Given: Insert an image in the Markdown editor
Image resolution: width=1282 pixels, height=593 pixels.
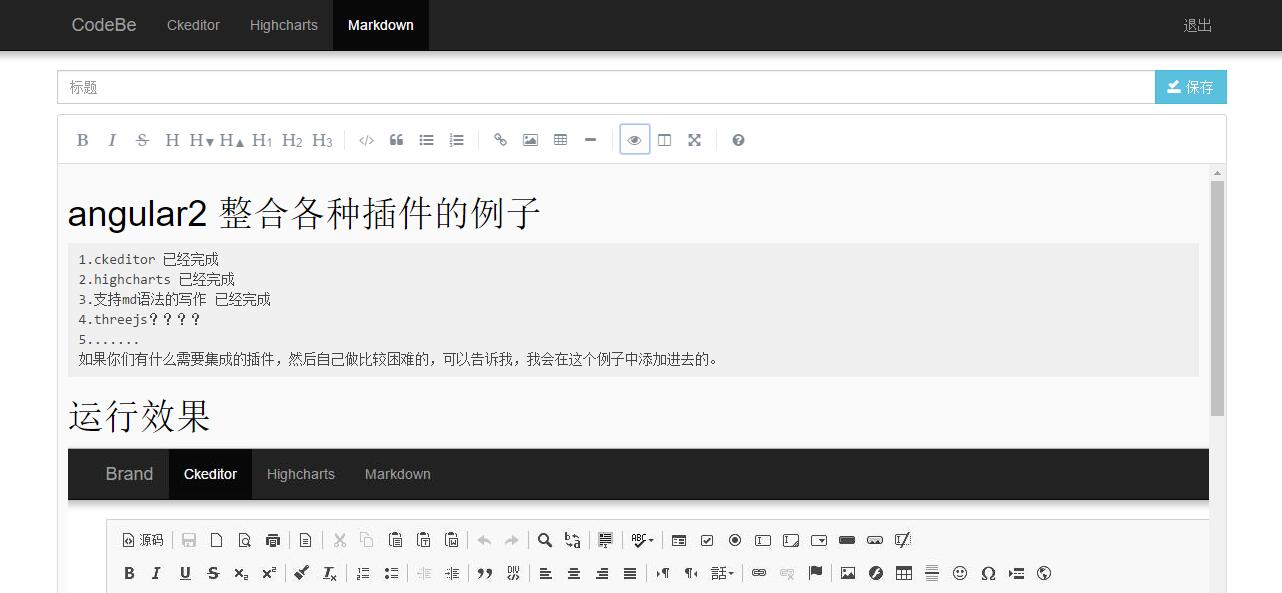Looking at the screenshot, I should click(x=530, y=140).
